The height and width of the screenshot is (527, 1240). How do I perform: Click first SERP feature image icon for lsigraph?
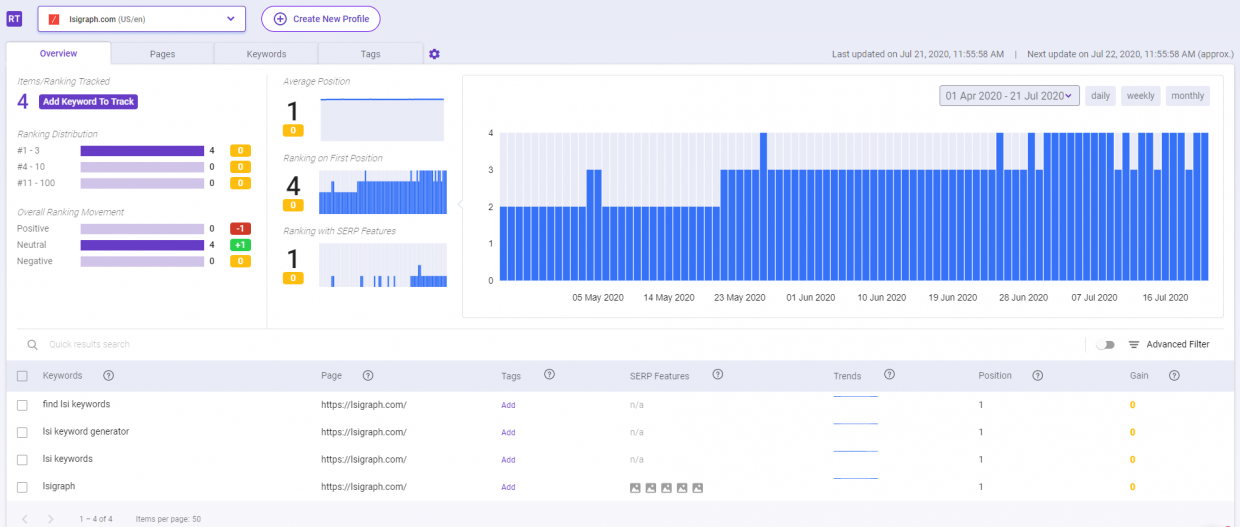click(x=635, y=488)
